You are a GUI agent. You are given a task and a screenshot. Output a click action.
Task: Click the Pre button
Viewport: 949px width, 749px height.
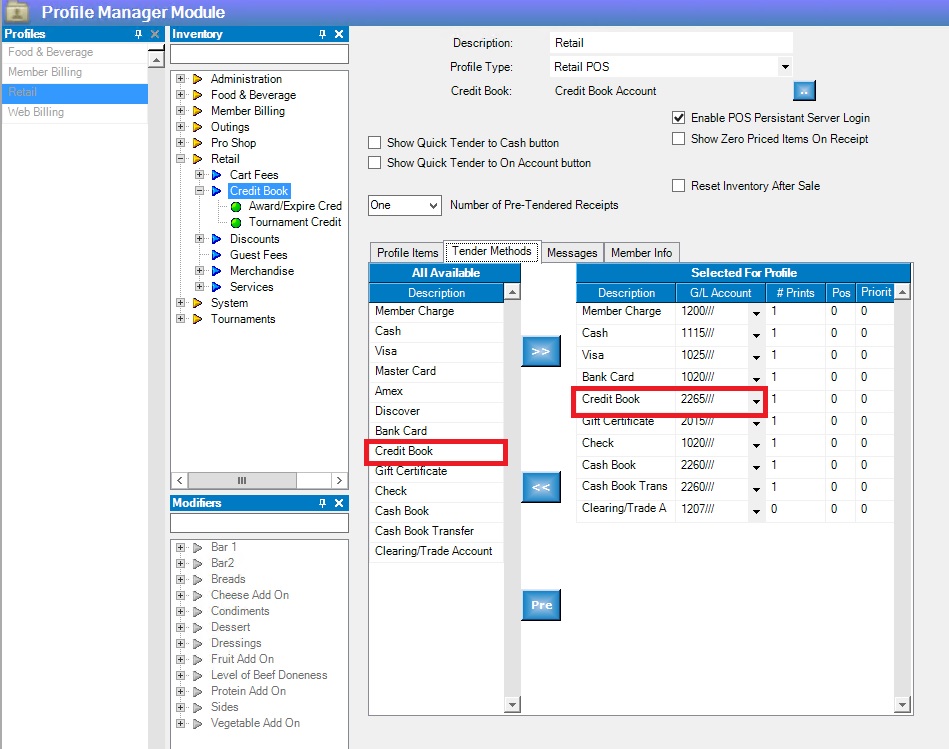(x=541, y=605)
